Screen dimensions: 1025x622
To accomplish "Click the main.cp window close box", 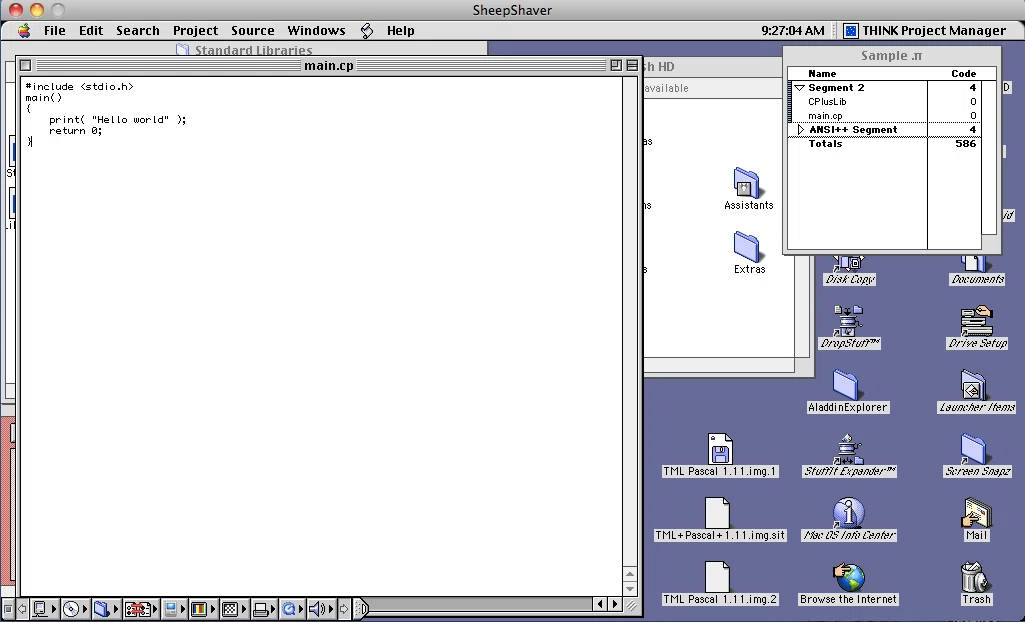I will (25, 65).
